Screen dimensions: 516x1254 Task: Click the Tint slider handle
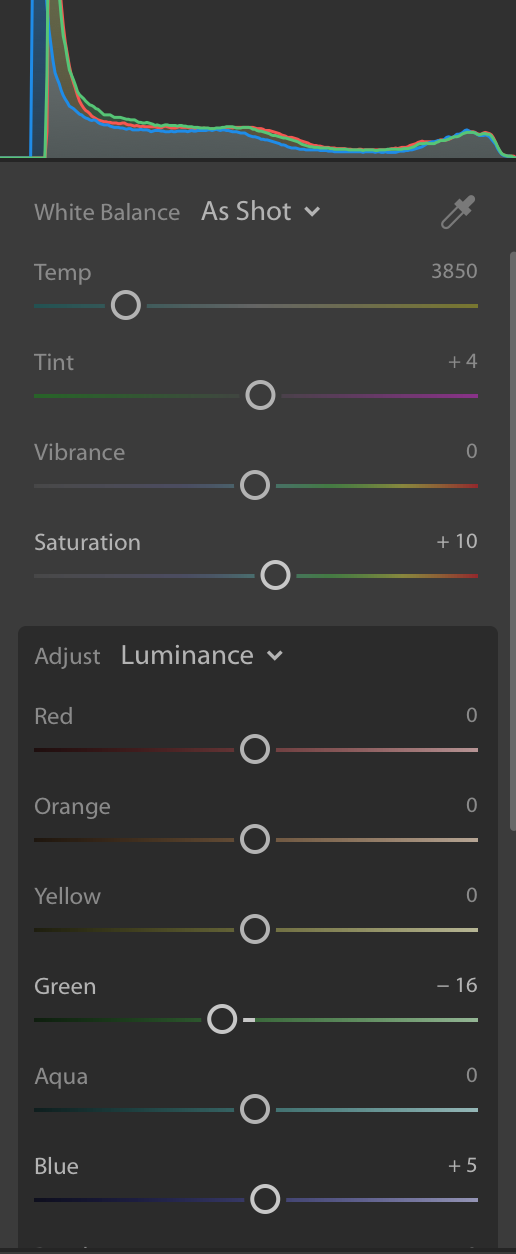pos(260,395)
